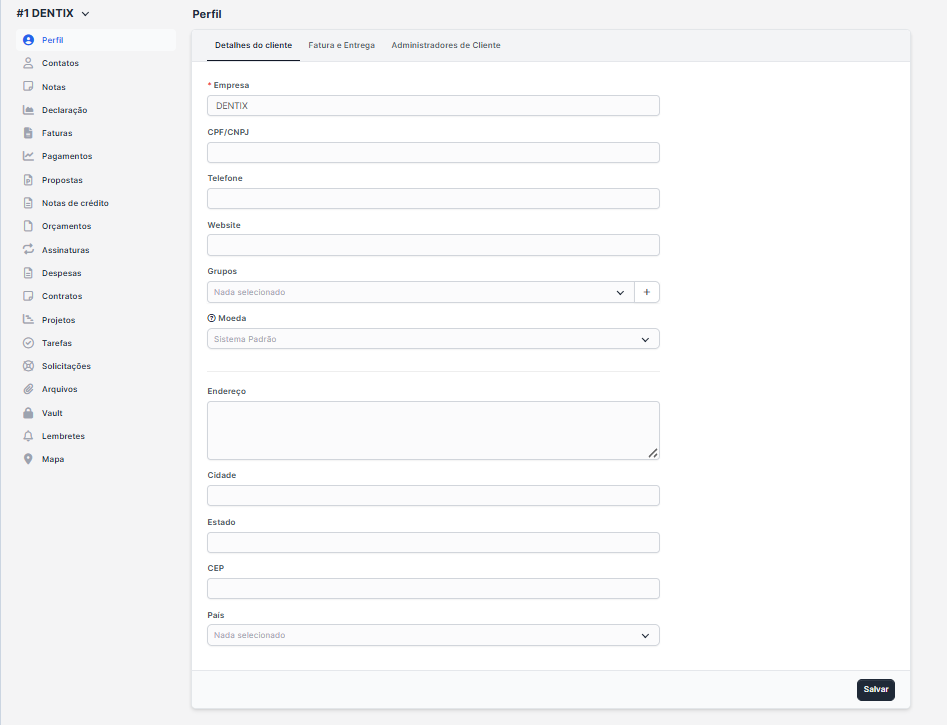Click the Faturas document icon
947x725 pixels.
28,133
